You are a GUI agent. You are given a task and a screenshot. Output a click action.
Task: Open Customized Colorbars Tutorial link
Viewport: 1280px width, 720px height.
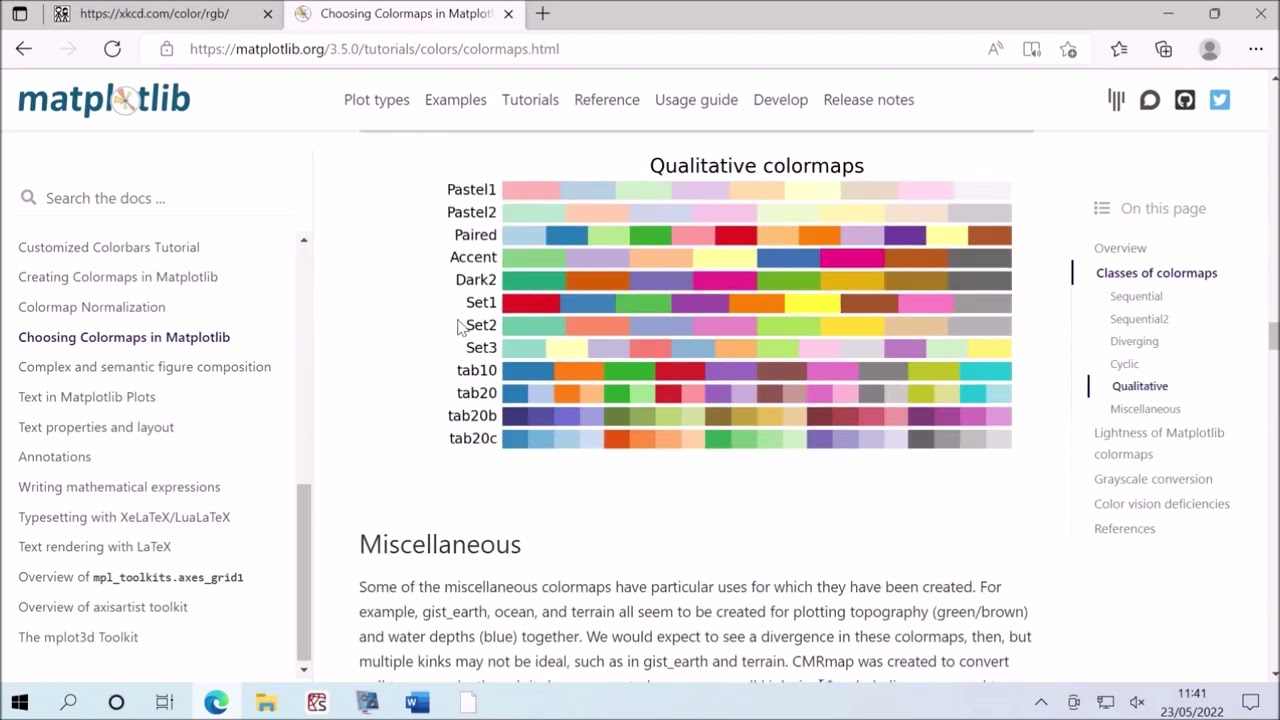coord(109,247)
